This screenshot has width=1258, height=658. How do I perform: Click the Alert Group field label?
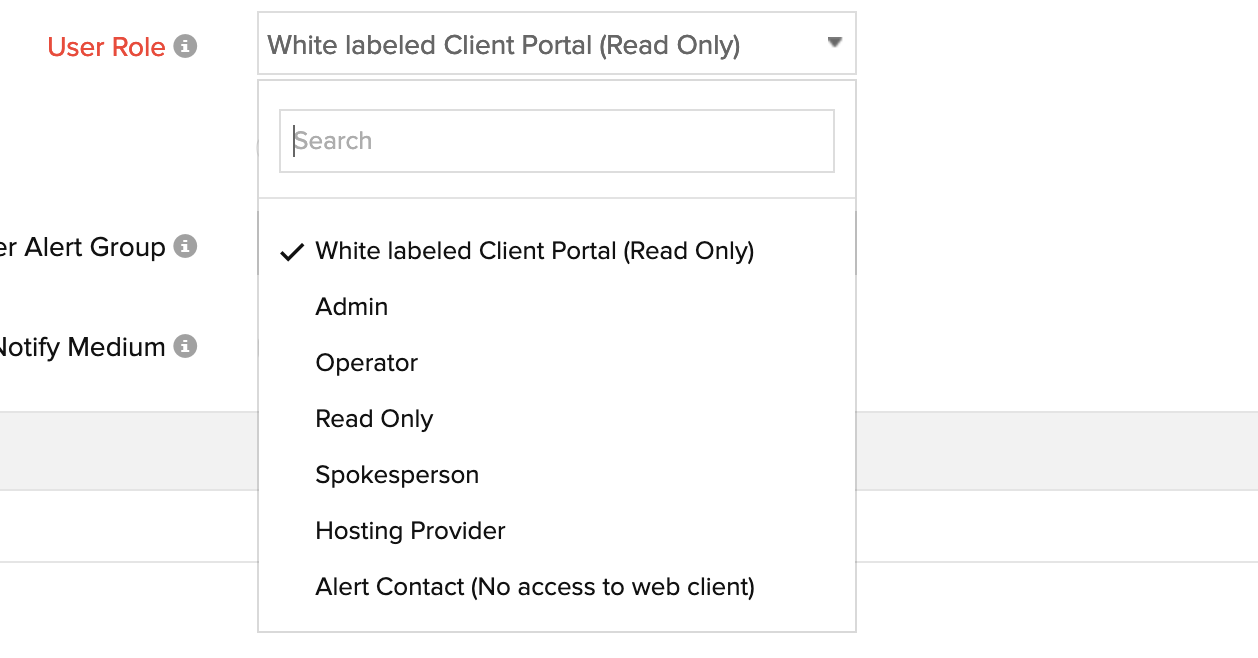[82, 247]
